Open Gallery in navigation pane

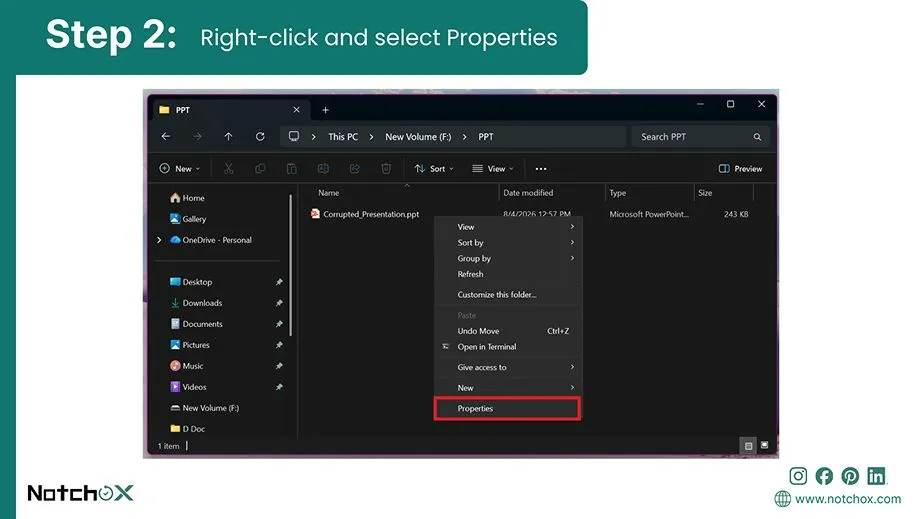tap(188, 219)
